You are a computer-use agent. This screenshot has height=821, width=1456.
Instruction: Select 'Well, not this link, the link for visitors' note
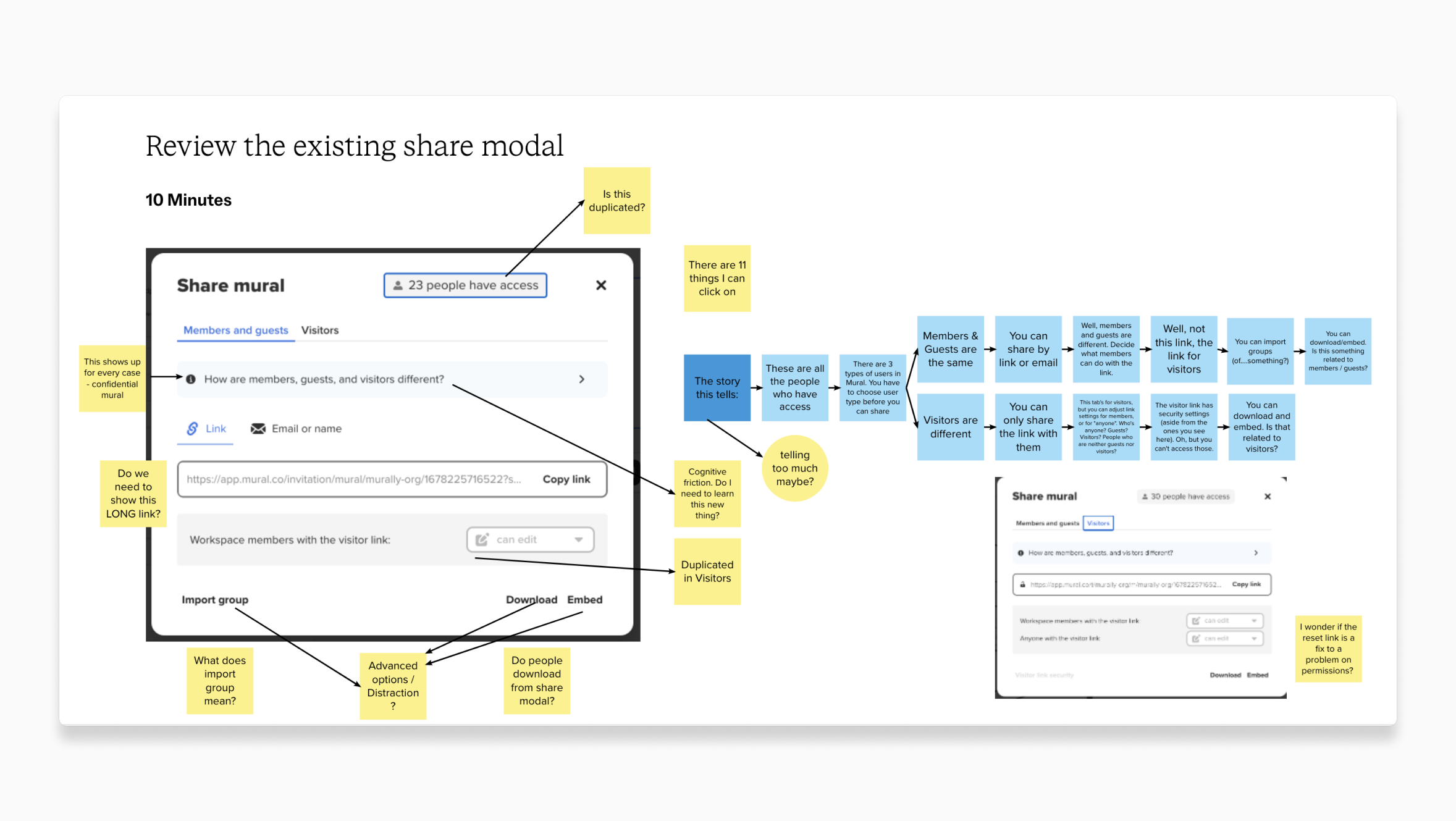pyautogui.click(x=1184, y=350)
